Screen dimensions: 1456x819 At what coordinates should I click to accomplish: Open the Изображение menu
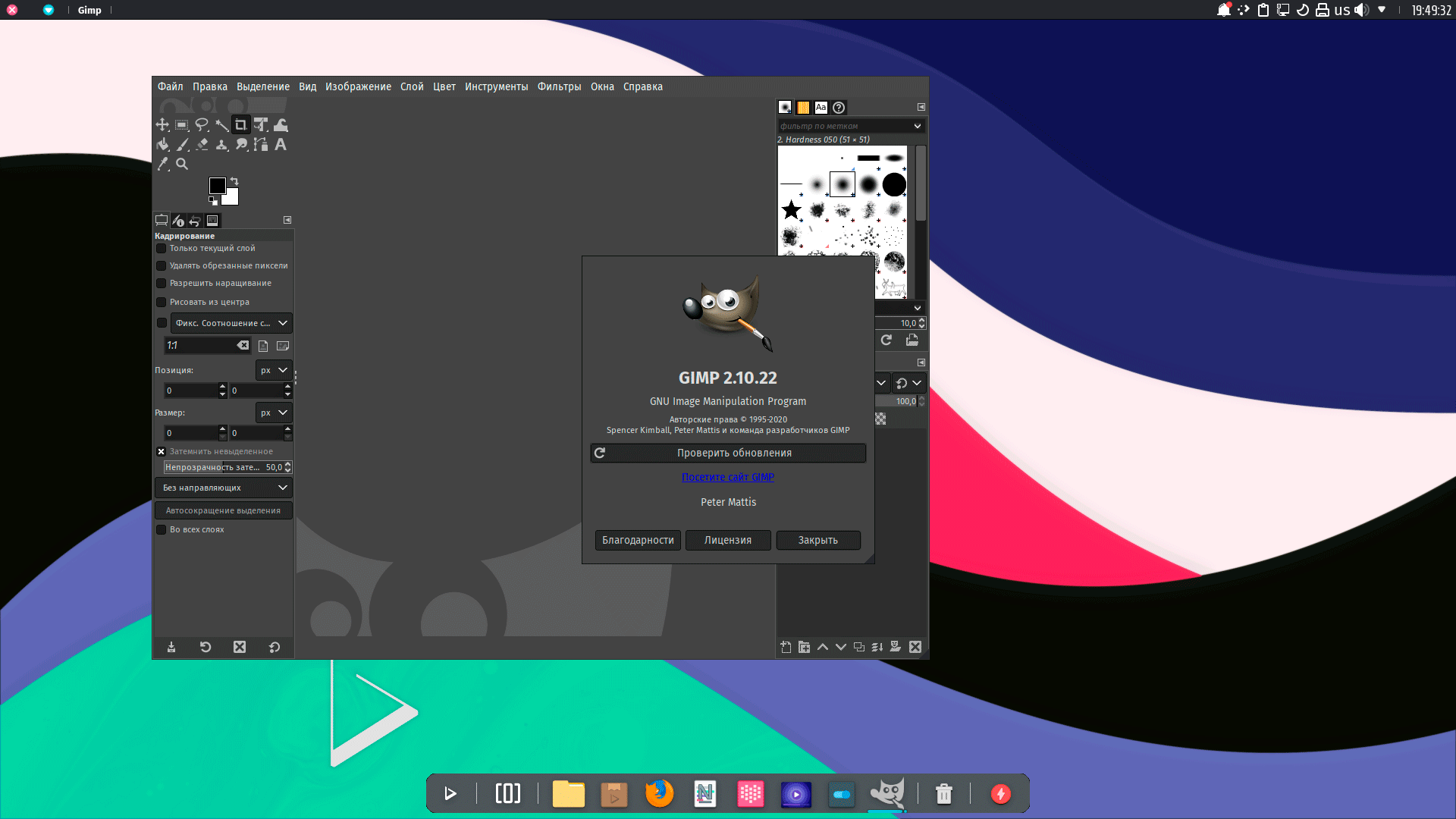[x=358, y=86]
